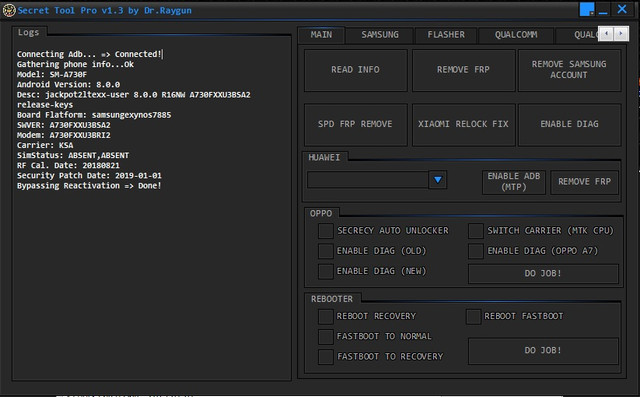Check the REBOOT FASTBOOT option
The image size is (640, 397).
(x=473, y=316)
